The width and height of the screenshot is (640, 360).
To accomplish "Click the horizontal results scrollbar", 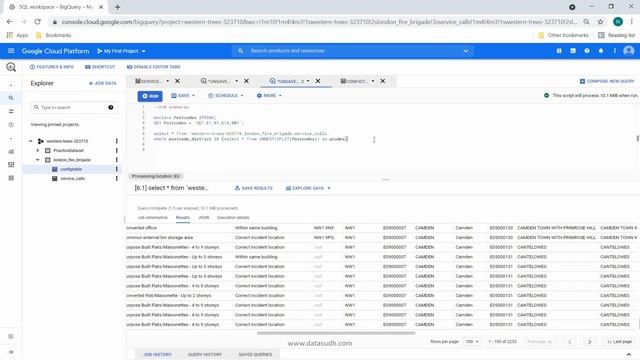I will click(336, 333).
